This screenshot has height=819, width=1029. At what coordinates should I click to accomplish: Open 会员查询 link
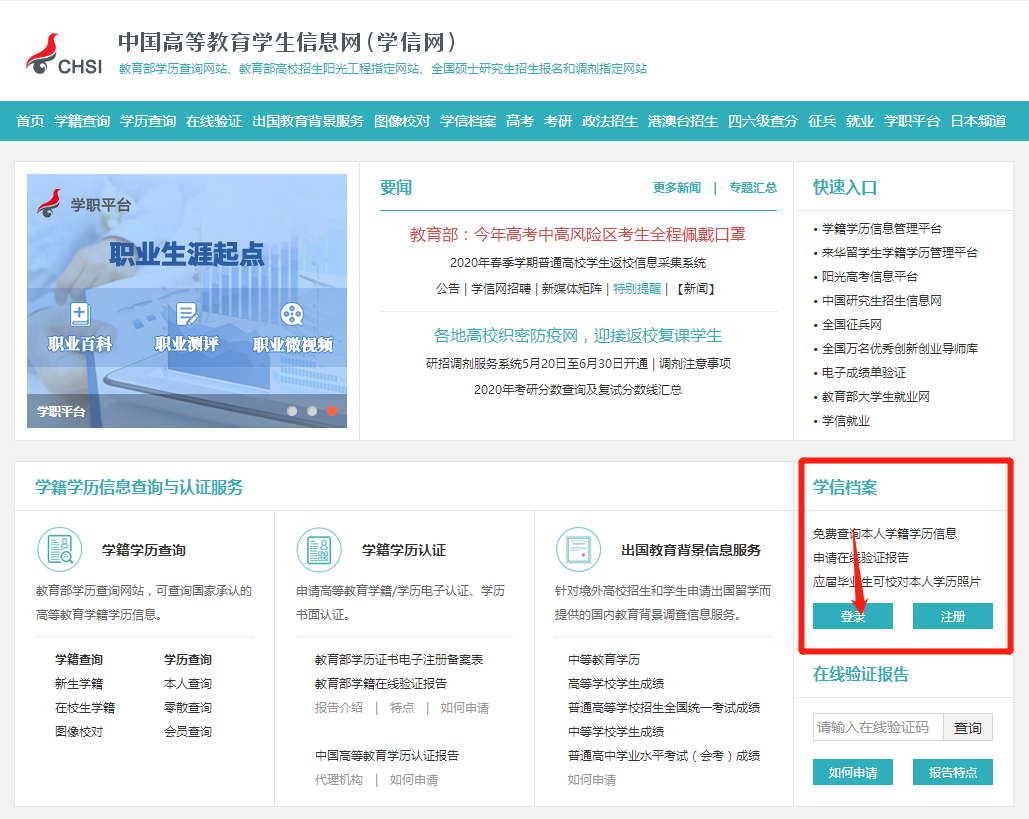tap(188, 732)
